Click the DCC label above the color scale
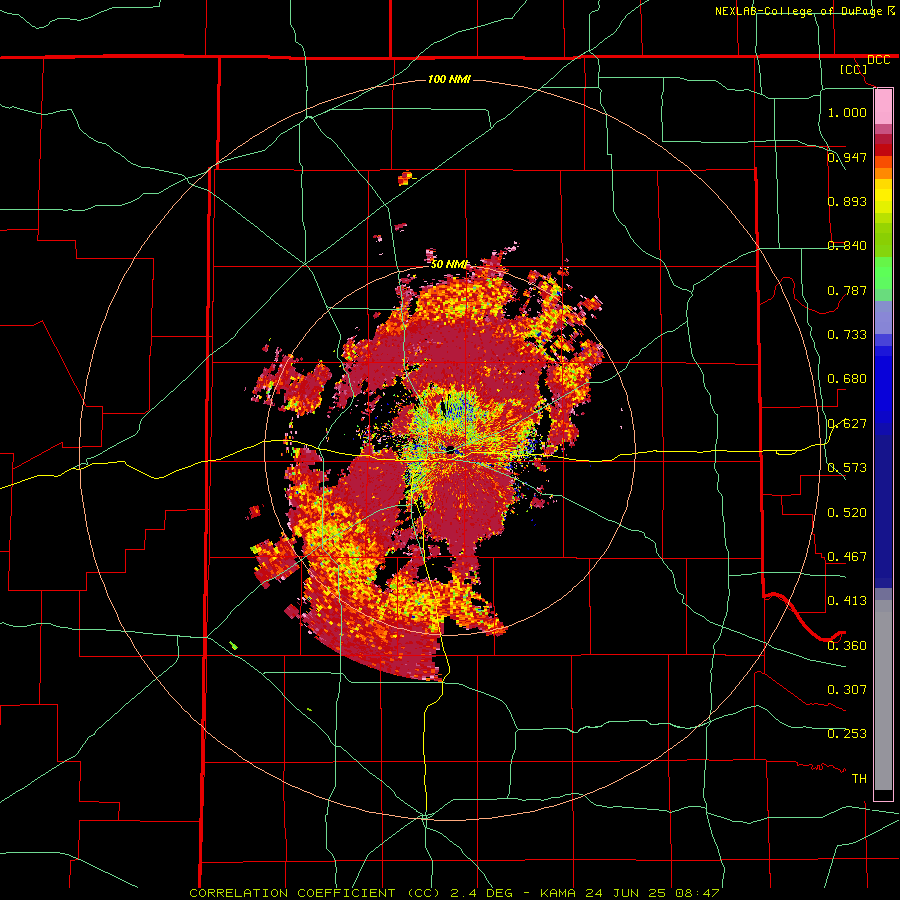 pos(878,60)
